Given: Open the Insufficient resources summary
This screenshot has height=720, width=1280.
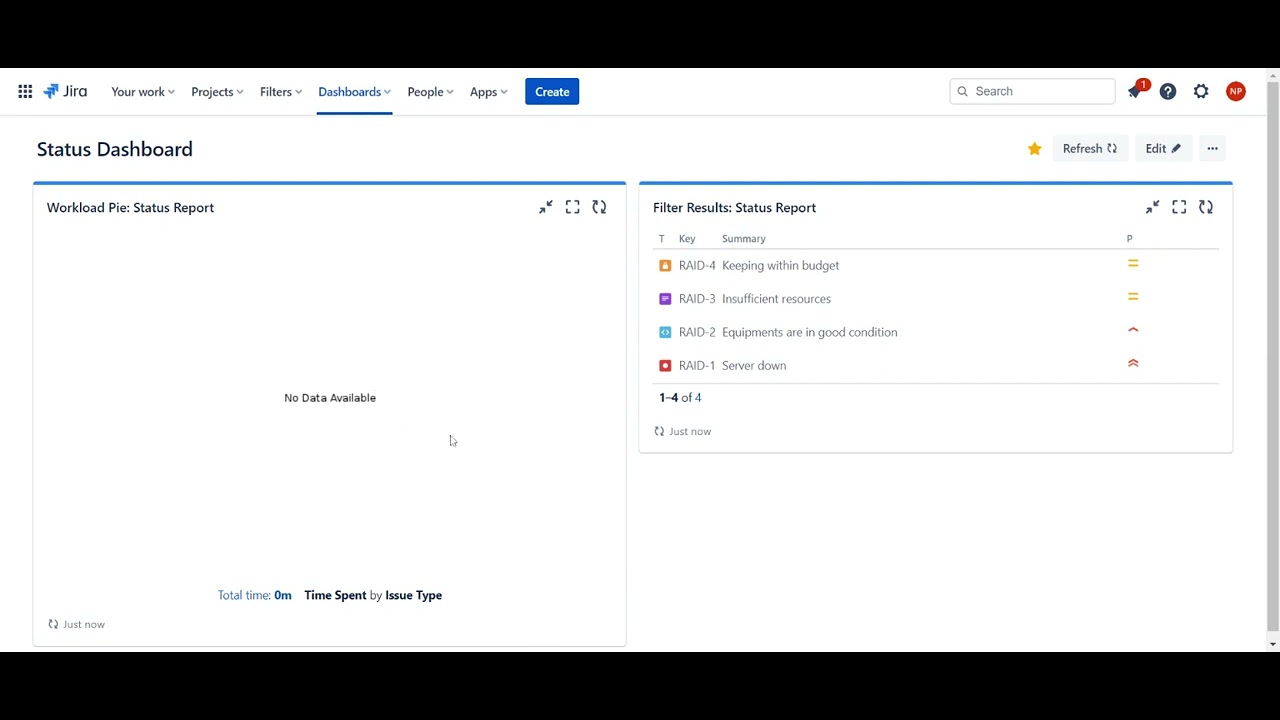Looking at the screenshot, I should [x=776, y=299].
